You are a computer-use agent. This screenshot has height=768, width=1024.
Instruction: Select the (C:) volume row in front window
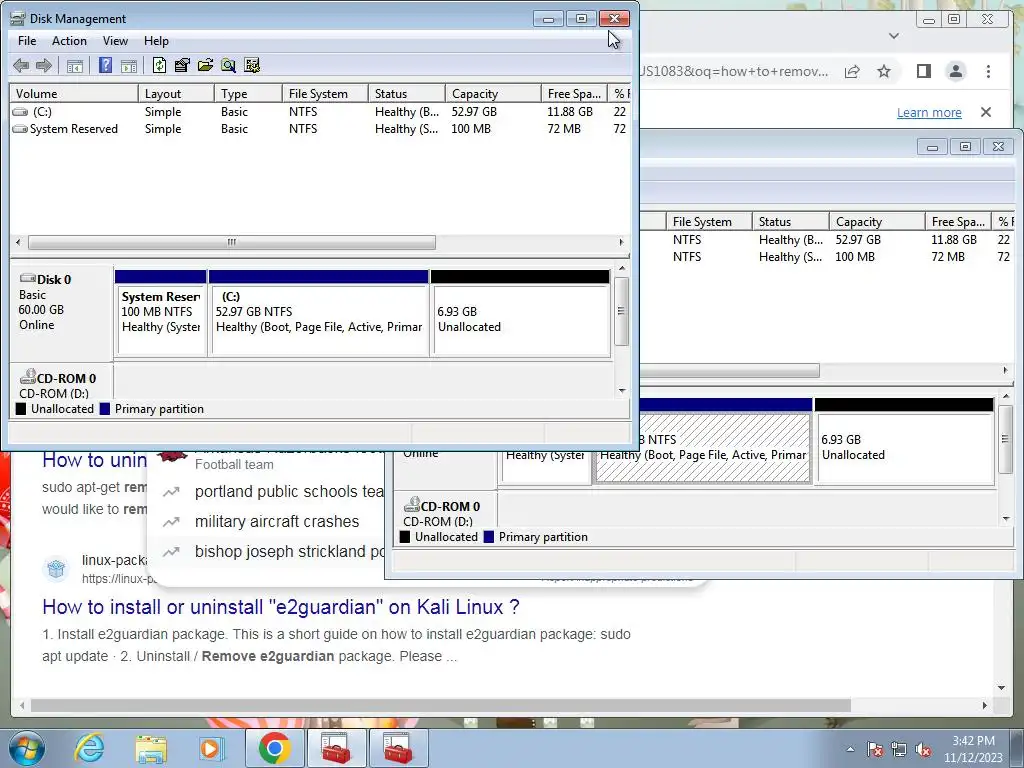(320, 112)
